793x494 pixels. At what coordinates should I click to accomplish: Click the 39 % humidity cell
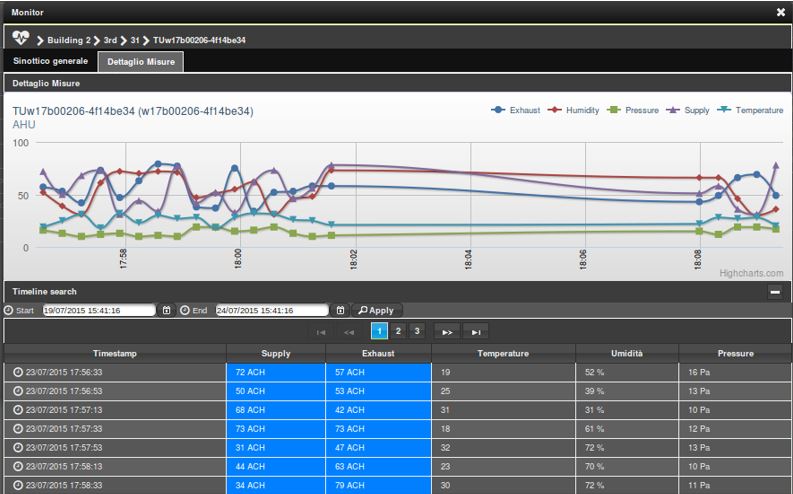[x=627, y=391]
